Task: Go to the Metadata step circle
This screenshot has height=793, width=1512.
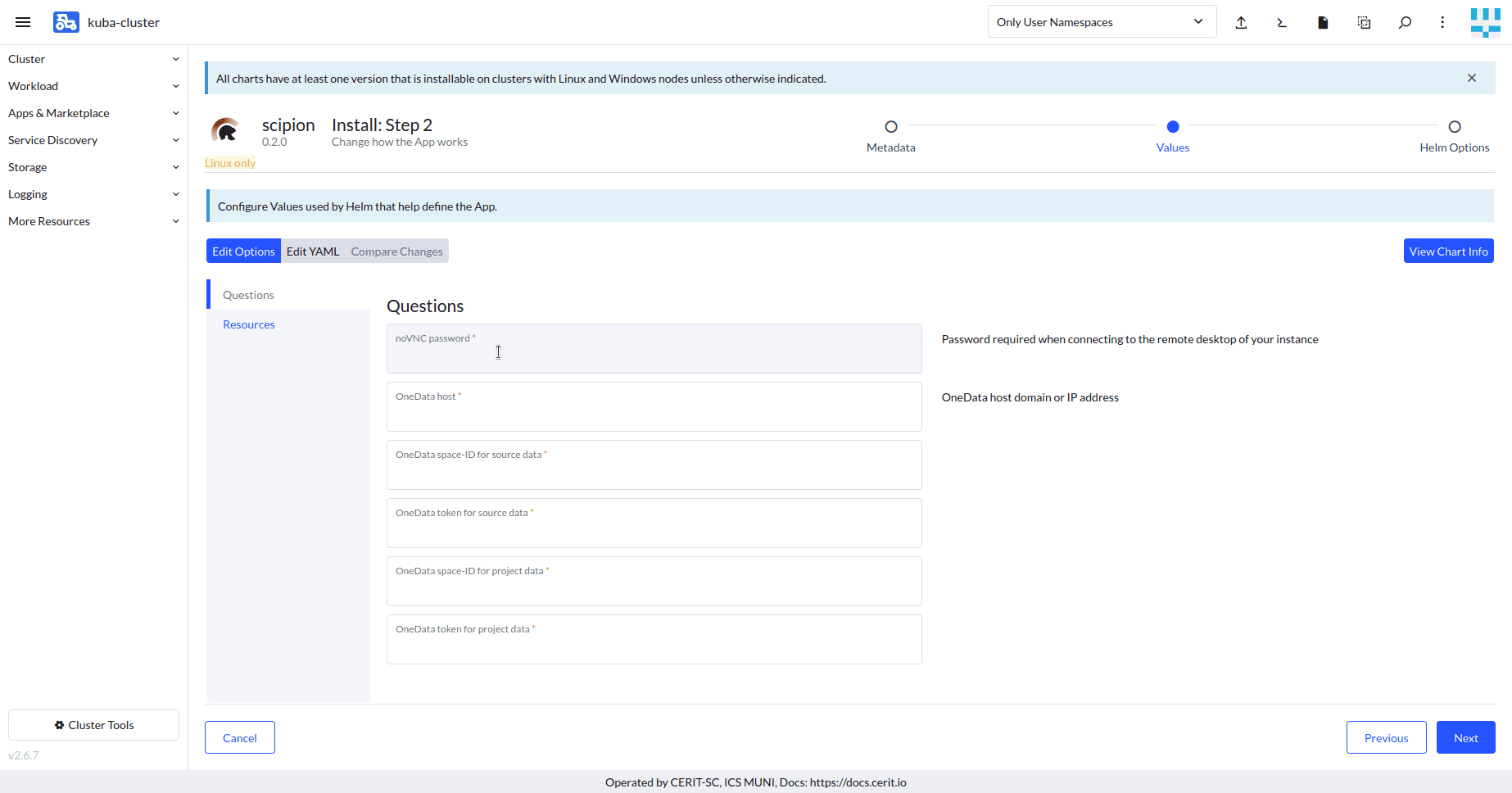Action: [891, 127]
